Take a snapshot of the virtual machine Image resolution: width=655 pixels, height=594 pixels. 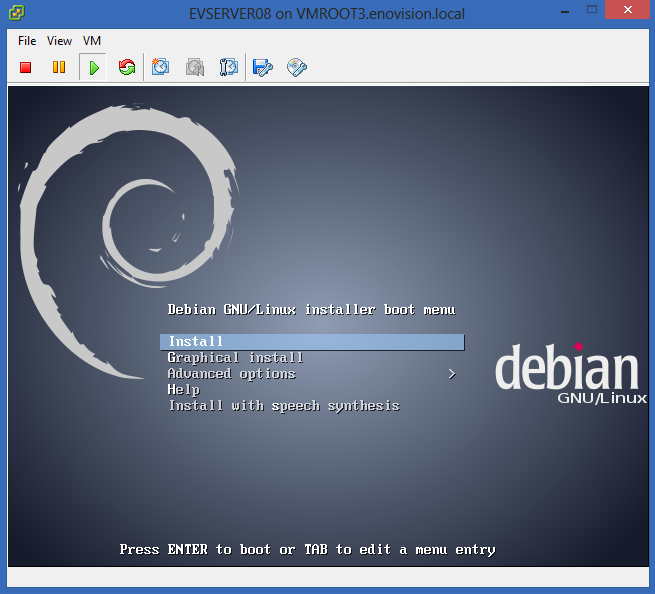click(x=160, y=67)
